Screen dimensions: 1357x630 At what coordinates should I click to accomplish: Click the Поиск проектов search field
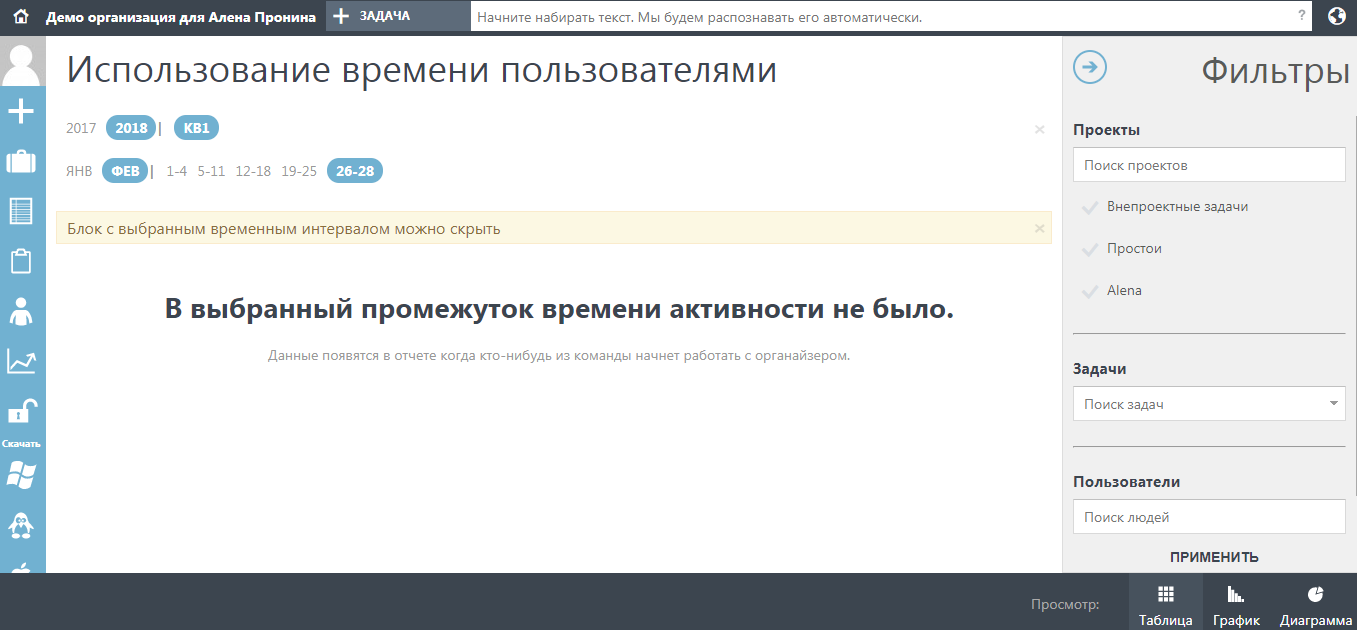(1209, 165)
